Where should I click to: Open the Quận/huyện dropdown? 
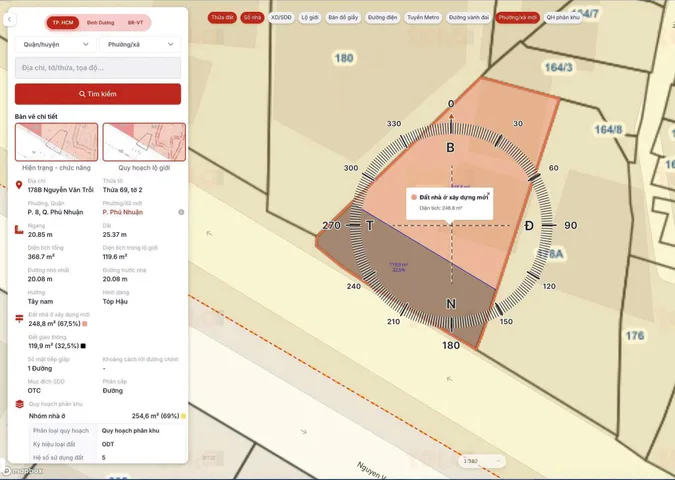click(x=56, y=44)
